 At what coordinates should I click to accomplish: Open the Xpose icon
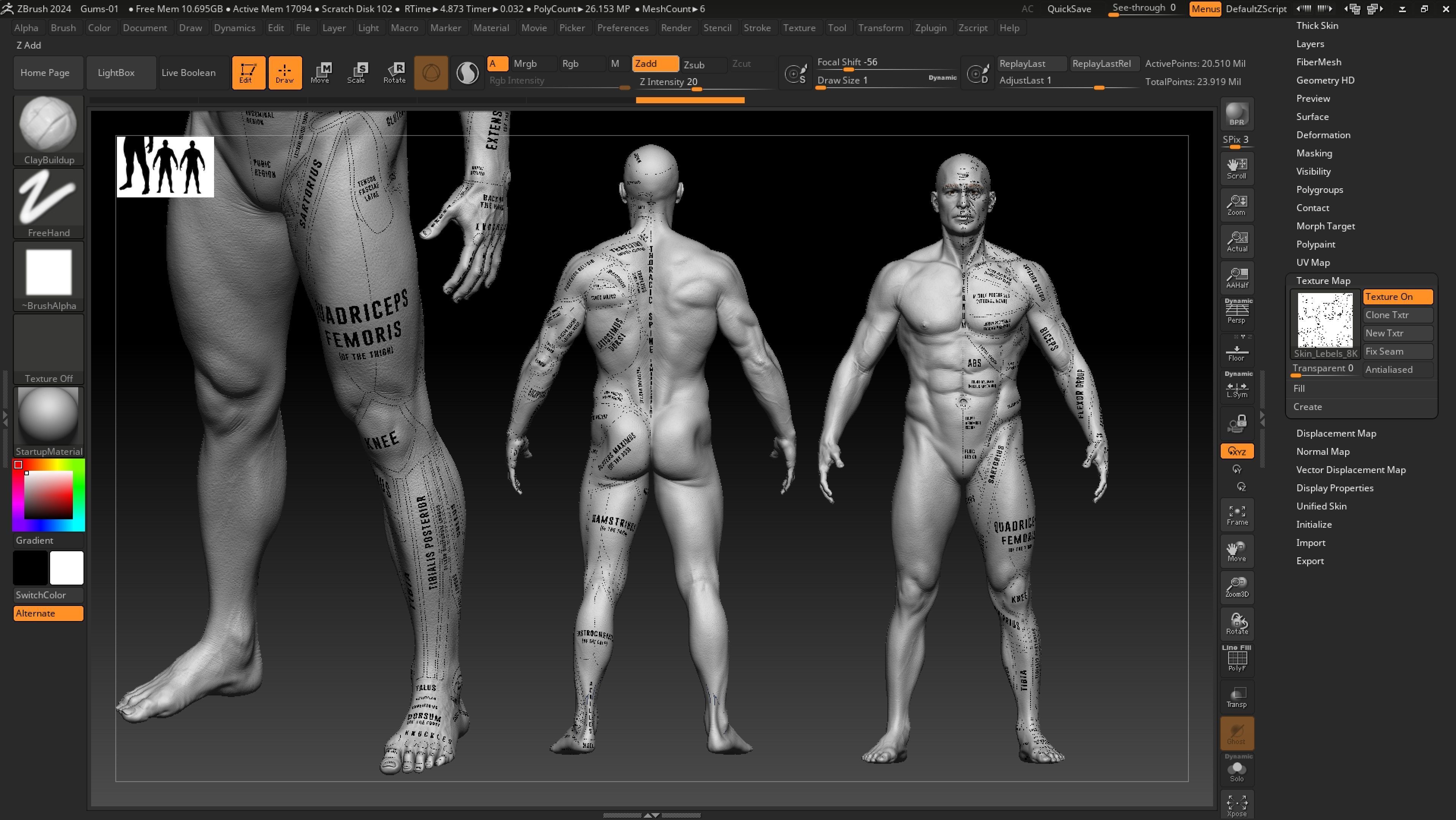click(1237, 805)
